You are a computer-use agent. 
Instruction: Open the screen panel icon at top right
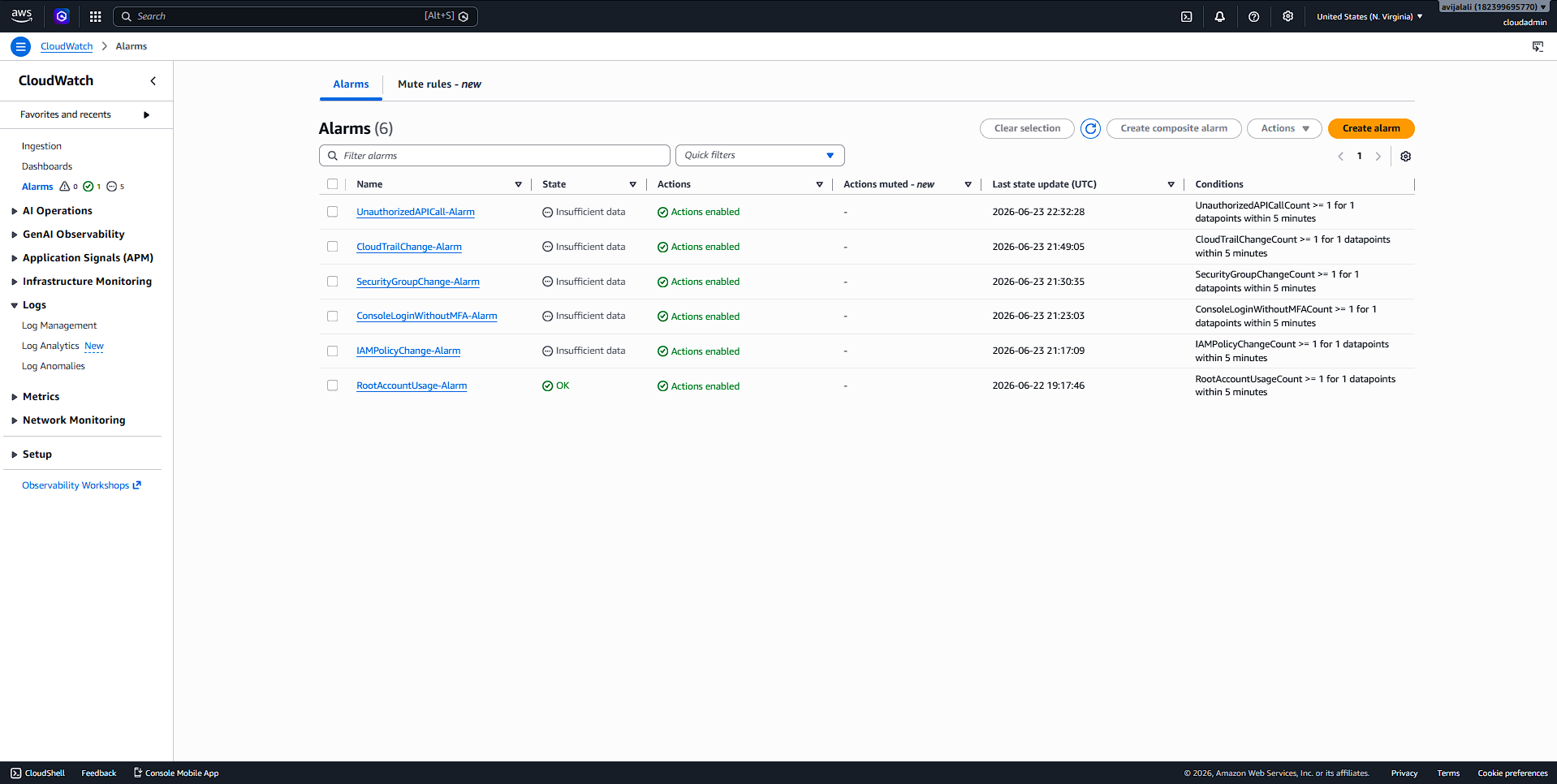[x=1538, y=46]
